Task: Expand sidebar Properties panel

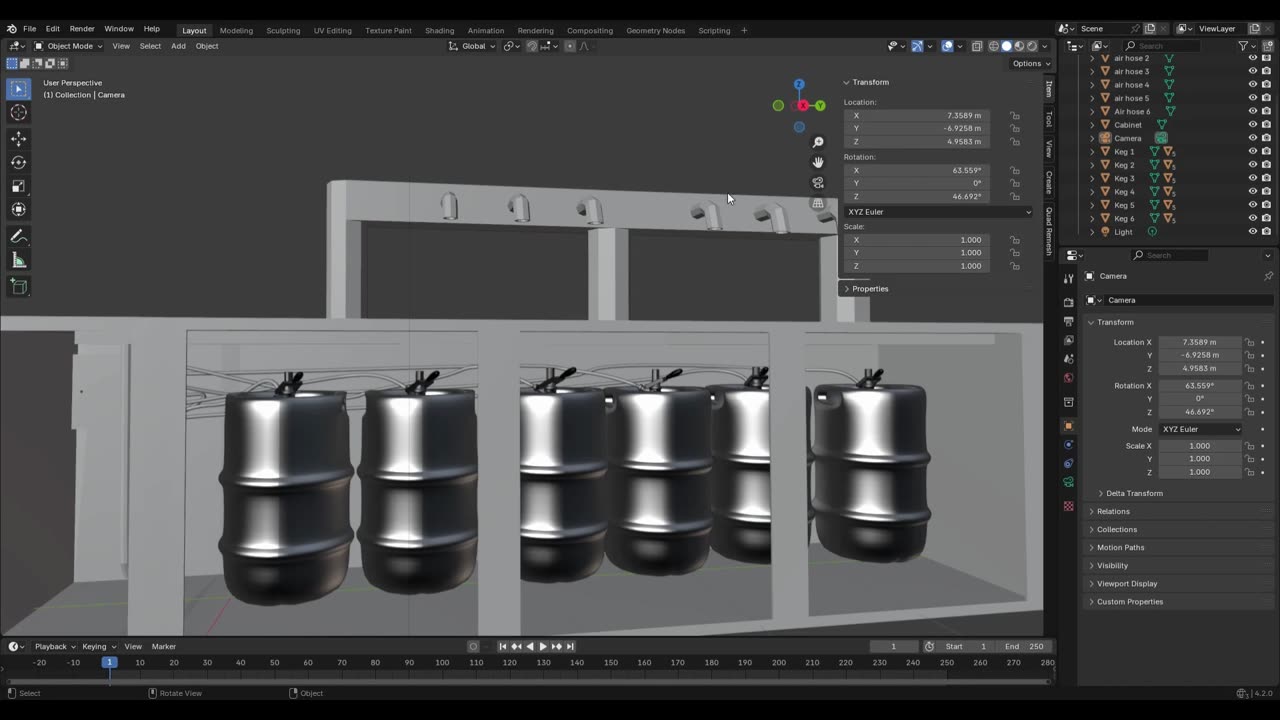Action: click(870, 289)
